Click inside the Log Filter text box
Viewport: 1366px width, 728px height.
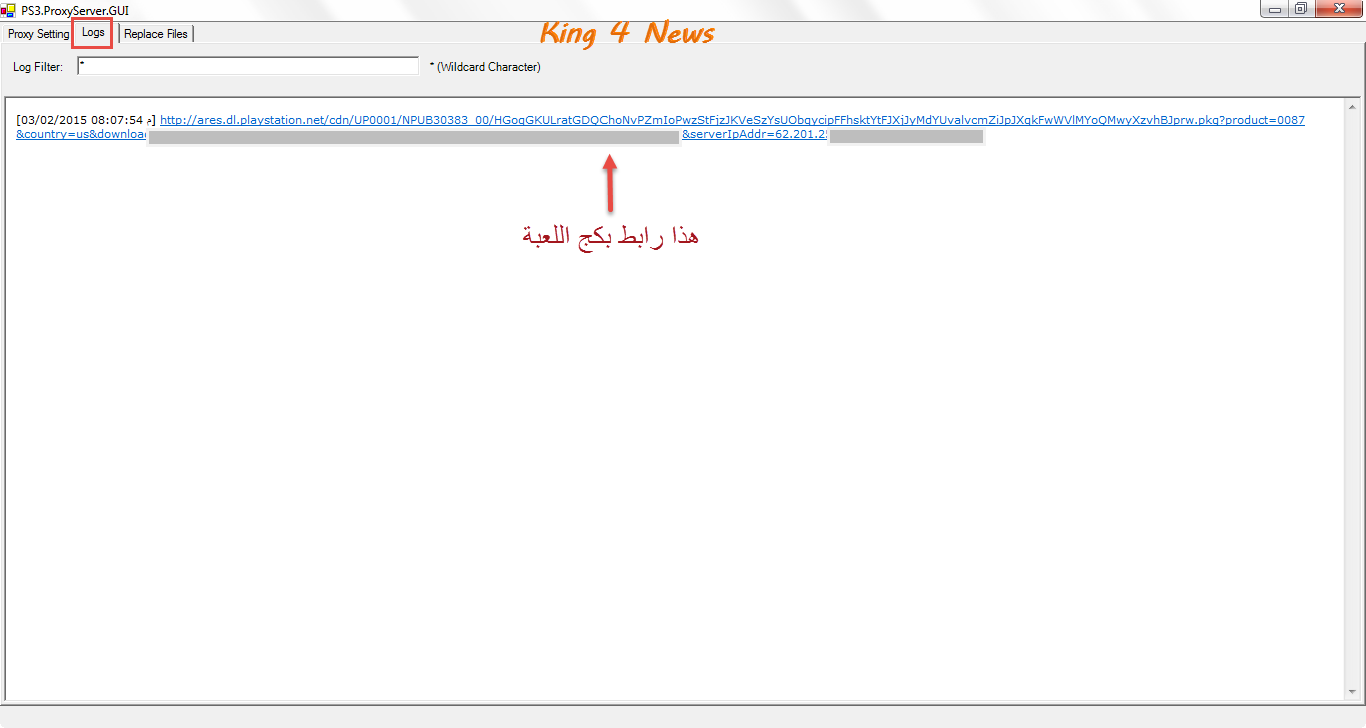coord(247,66)
